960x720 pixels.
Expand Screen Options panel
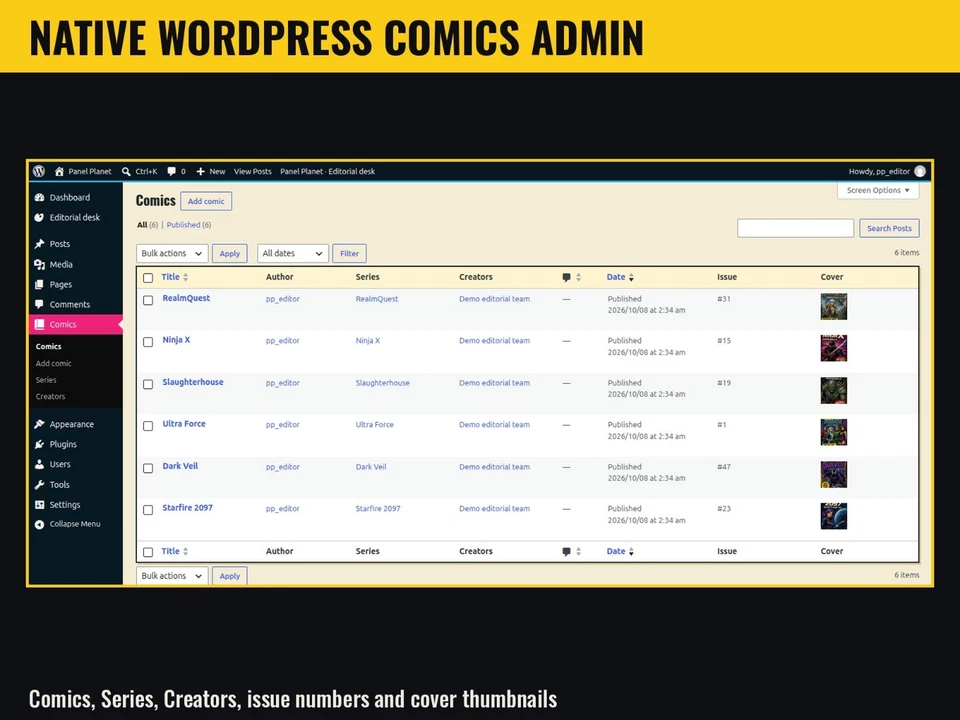[878, 190]
